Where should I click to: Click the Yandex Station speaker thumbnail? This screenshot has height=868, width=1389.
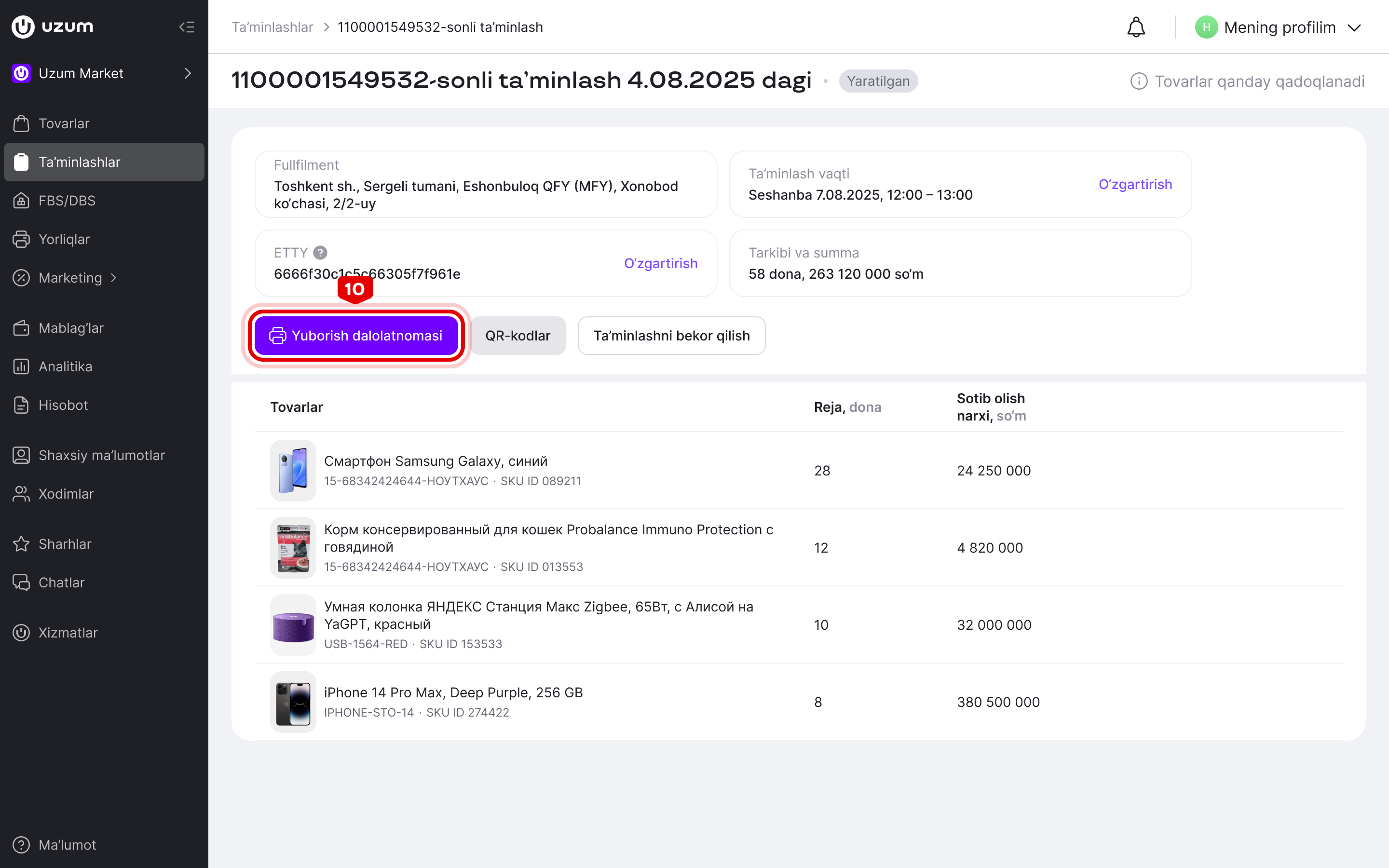click(x=293, y=625)
